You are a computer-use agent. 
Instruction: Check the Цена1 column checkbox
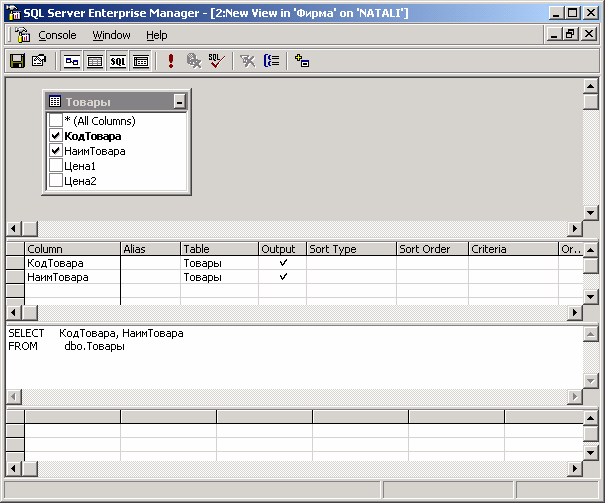[56, 165]
